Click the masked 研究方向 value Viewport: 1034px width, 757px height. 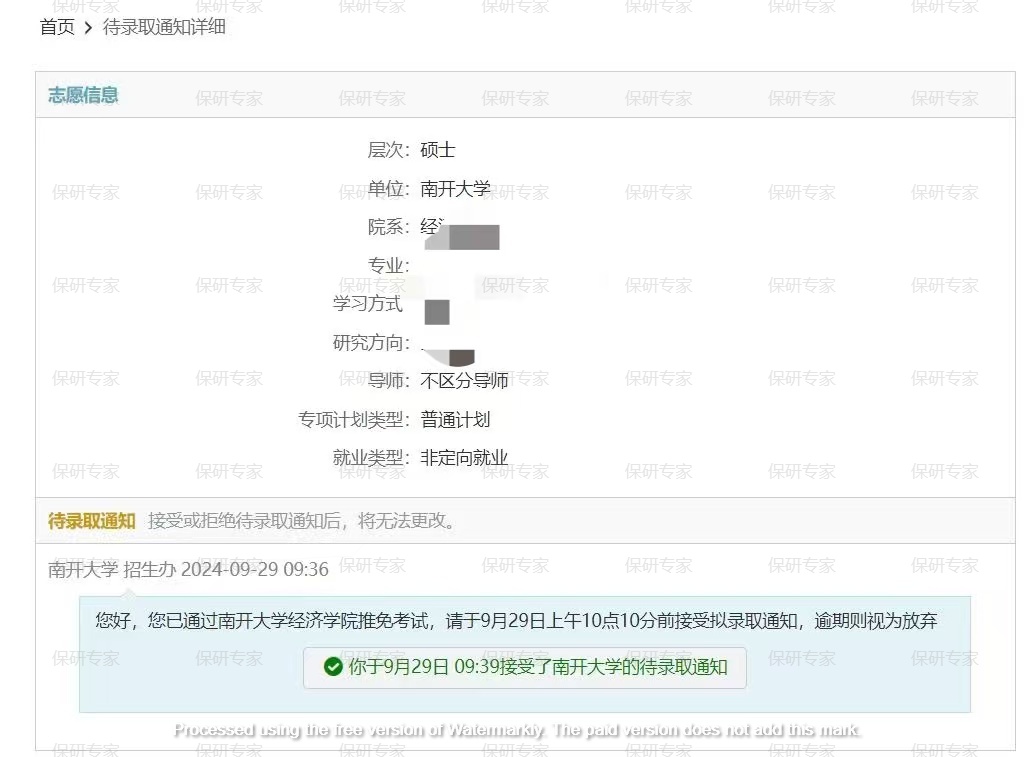(448, 354)
